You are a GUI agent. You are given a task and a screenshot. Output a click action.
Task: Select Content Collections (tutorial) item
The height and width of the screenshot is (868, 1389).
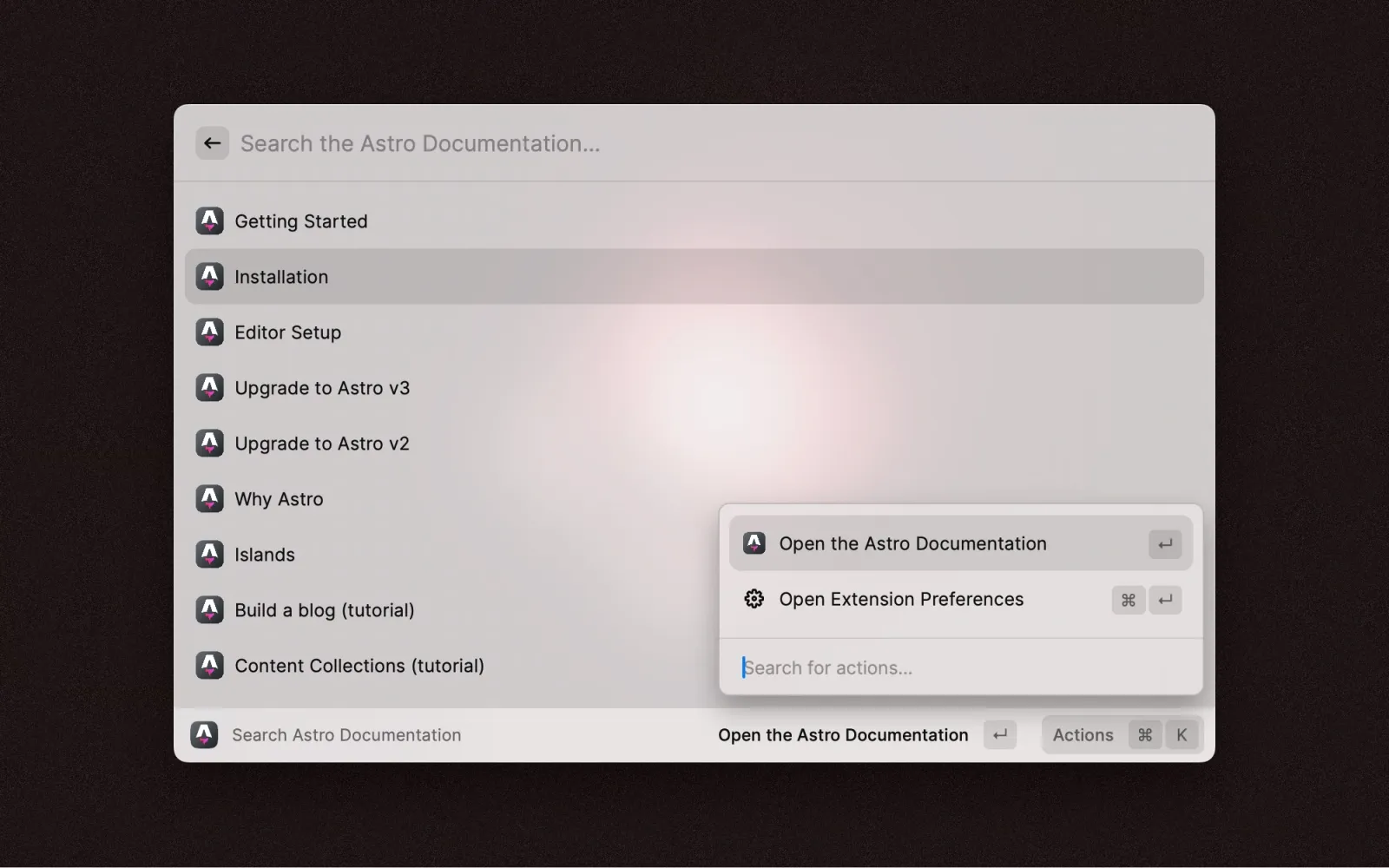tap(359, 666)
